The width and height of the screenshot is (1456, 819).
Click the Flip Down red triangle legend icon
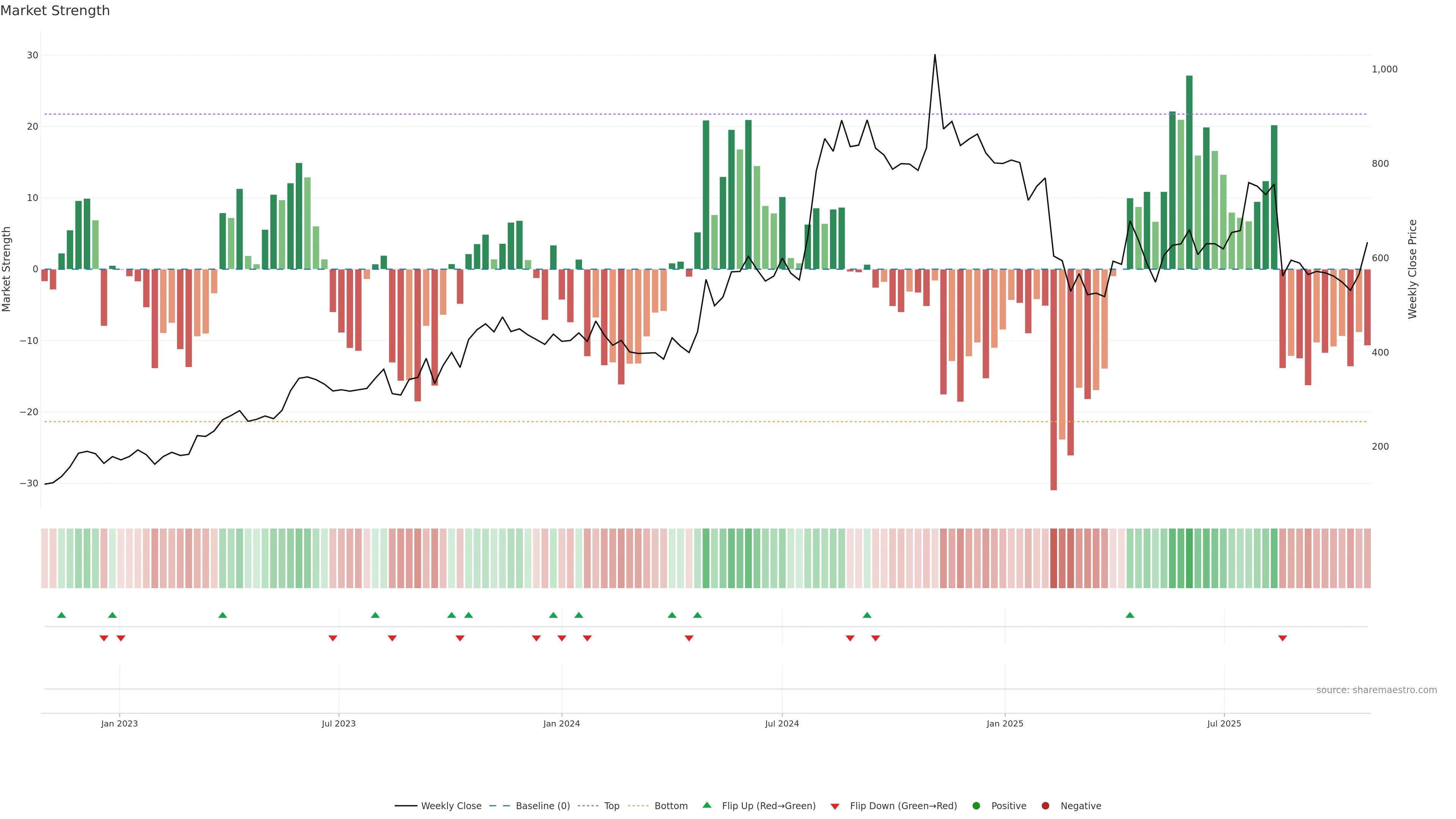pos(834,806)
